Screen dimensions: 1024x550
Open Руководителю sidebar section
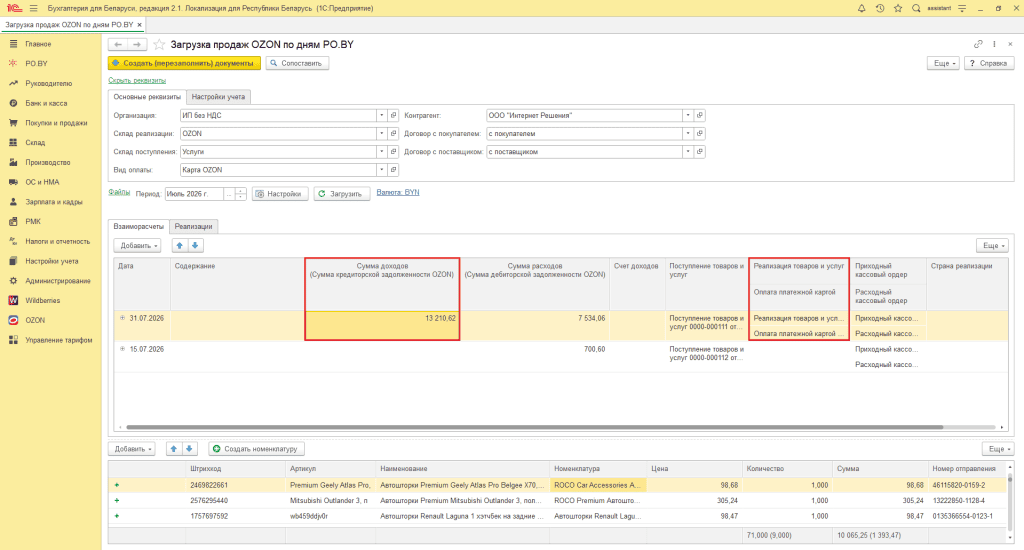[x=48, y=84]
